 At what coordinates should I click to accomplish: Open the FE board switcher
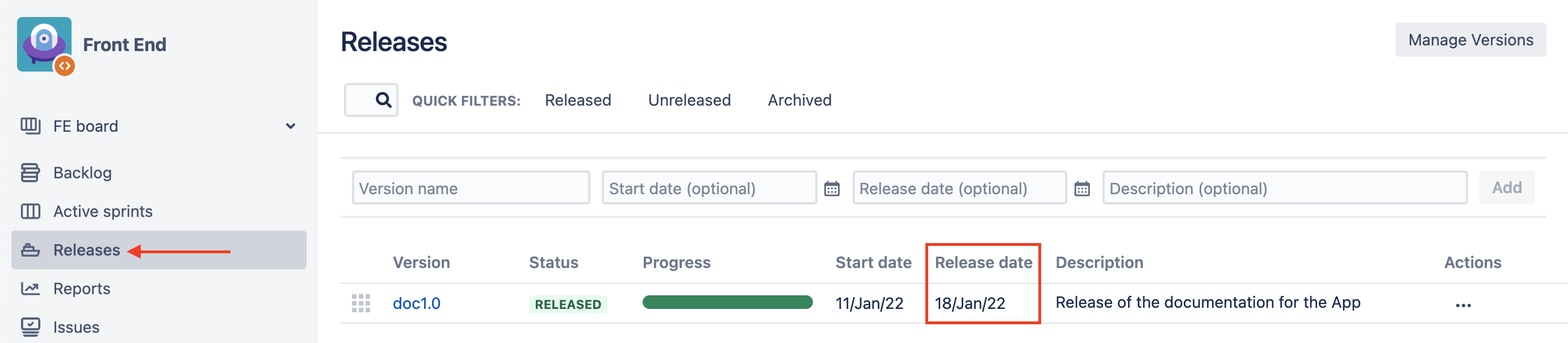point(86,126)
